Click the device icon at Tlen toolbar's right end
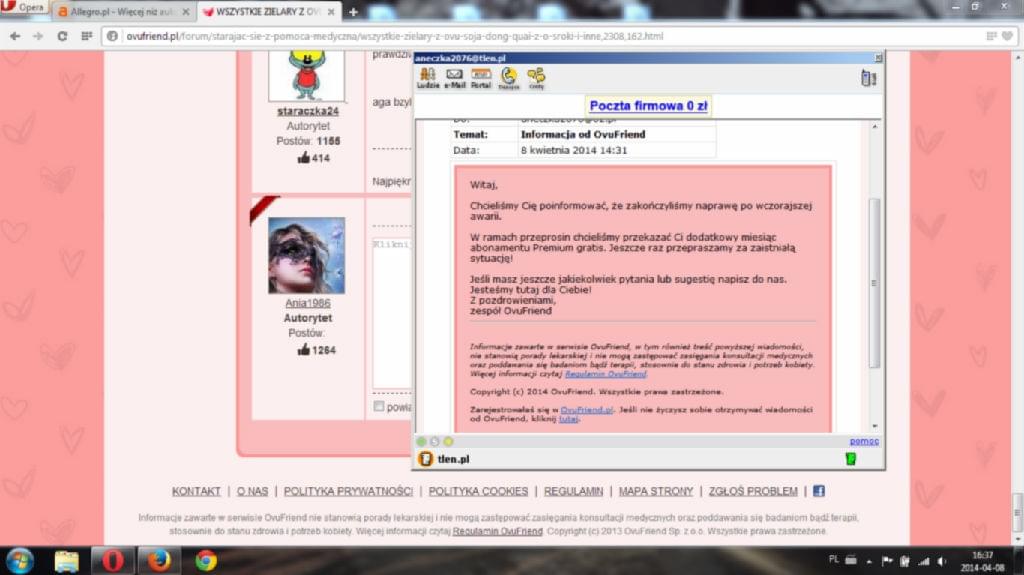The image size is (1024, 575). point(869,78)
